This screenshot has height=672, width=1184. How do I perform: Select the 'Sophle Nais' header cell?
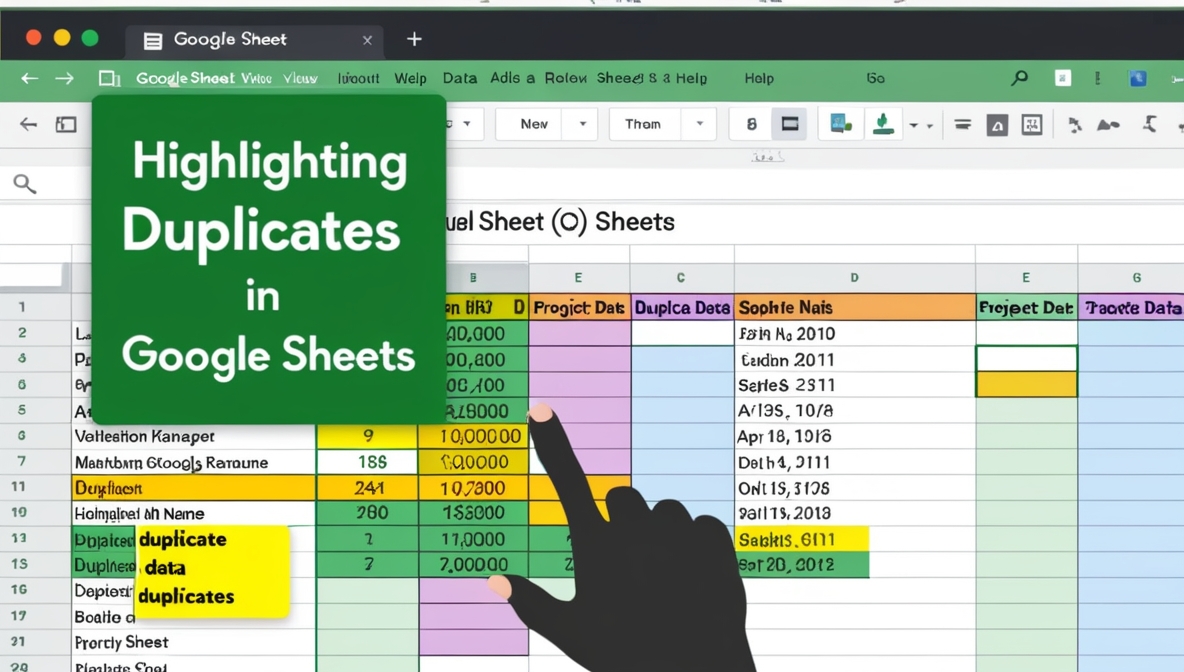click(855, 307)
